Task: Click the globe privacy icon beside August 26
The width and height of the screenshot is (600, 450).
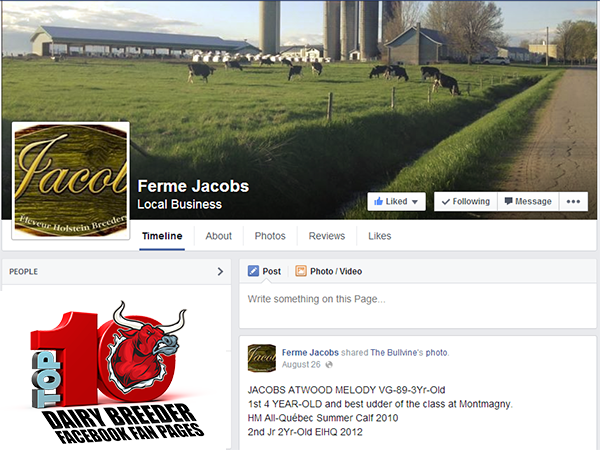Action: coord(329,365)
